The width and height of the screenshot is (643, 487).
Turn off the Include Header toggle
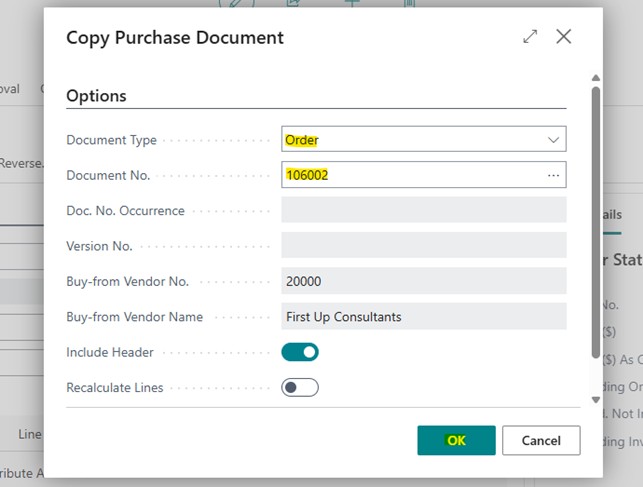point(300,352)
